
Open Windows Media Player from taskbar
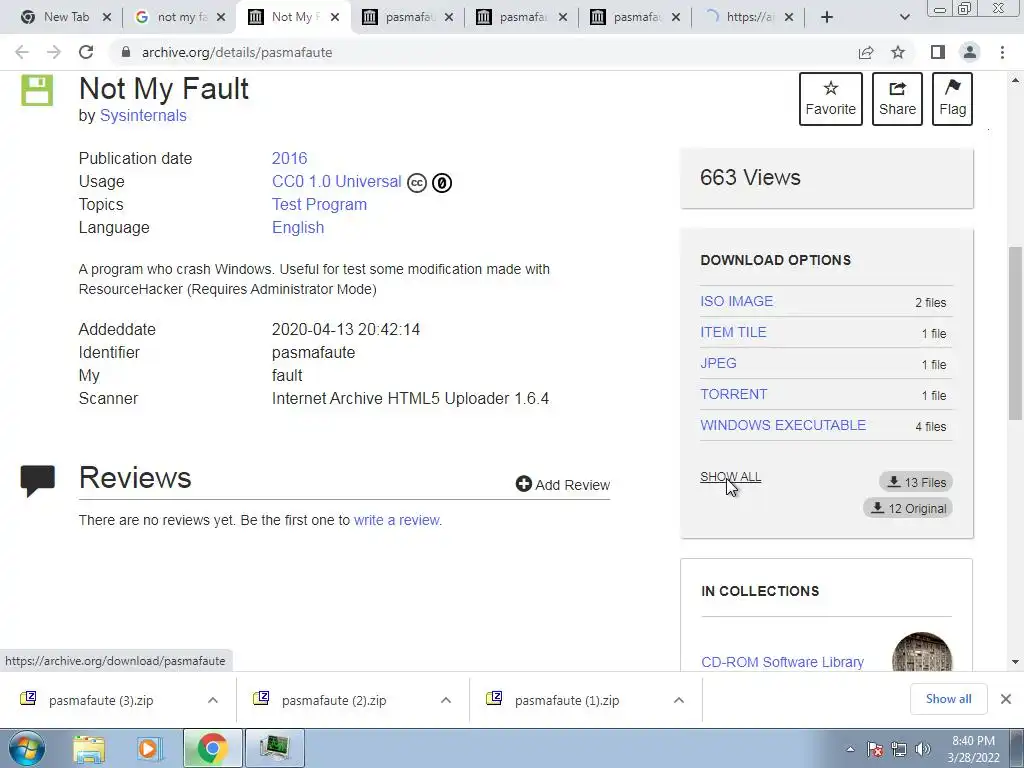[149, 749]
